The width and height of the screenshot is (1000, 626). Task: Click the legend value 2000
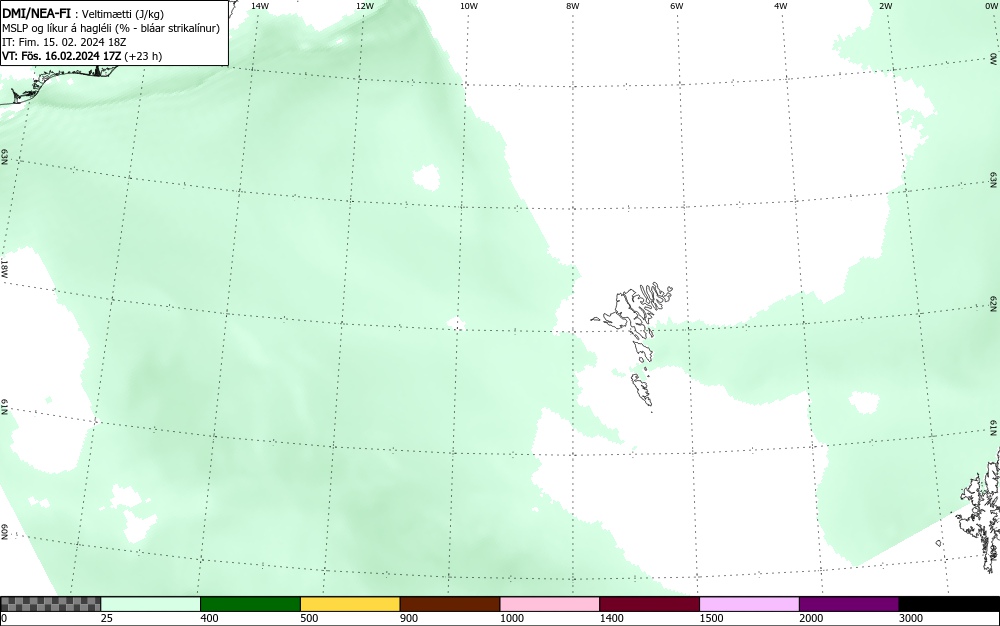811,618
